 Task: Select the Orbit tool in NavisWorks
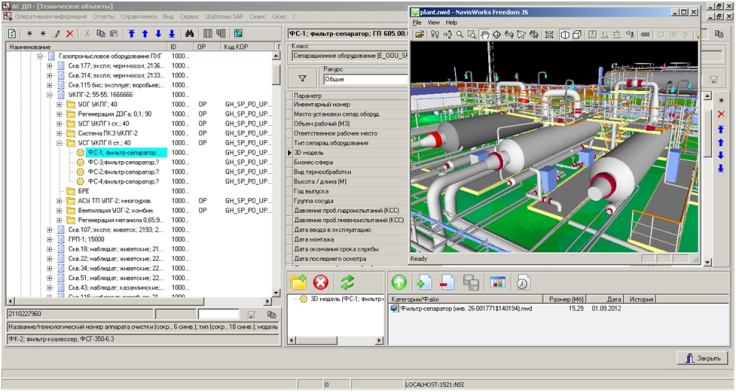[496, 34]
